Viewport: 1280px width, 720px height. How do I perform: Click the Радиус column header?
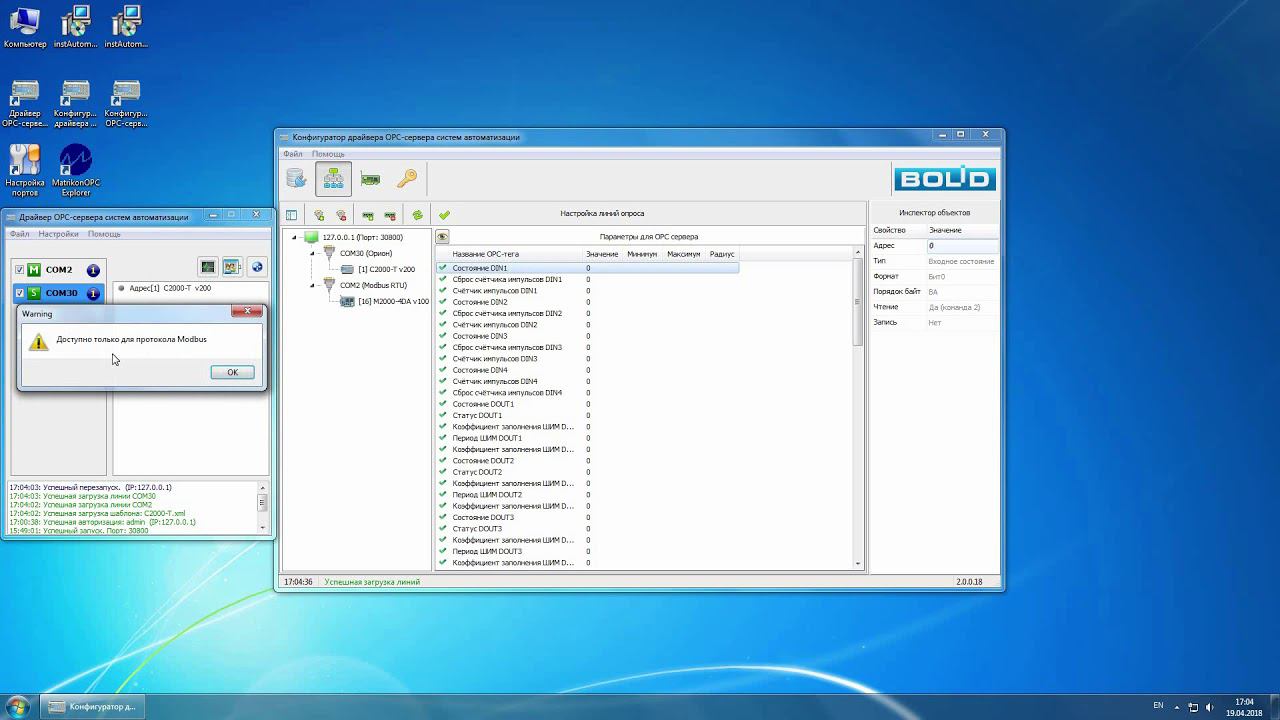pyautogui.click(x=722, y=254)
